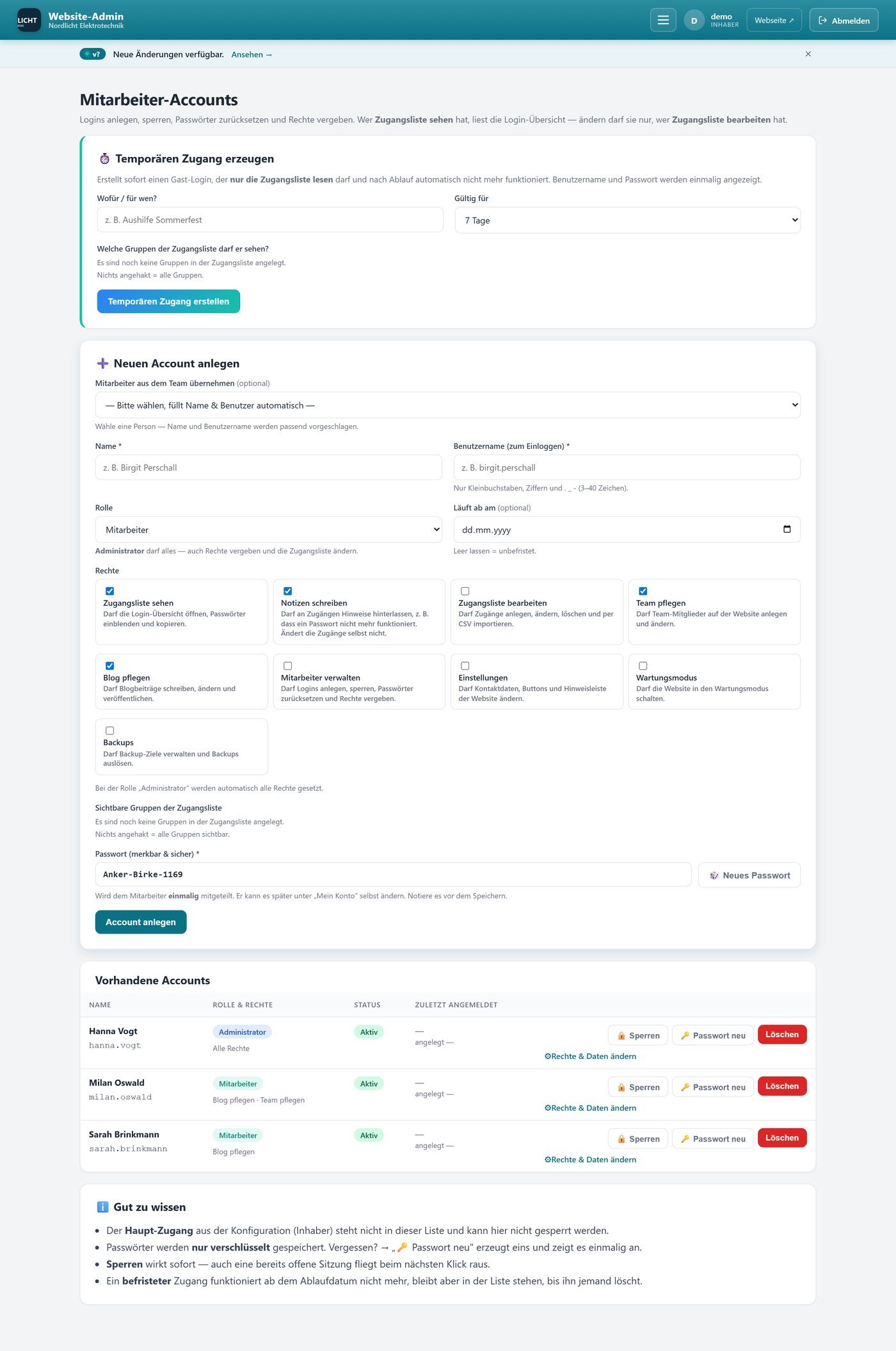
Task: Click the plus icon beside Neuen Account anlegen
Action: (102, 364)
